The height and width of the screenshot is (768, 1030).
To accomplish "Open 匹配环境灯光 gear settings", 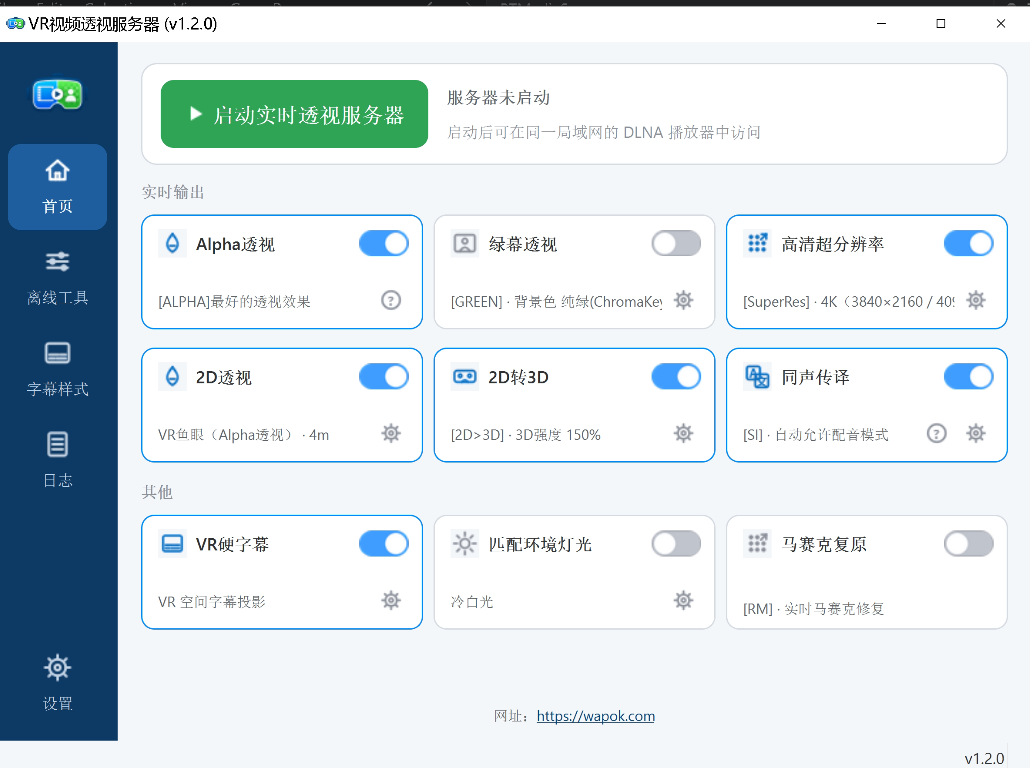I will (683, 600).
